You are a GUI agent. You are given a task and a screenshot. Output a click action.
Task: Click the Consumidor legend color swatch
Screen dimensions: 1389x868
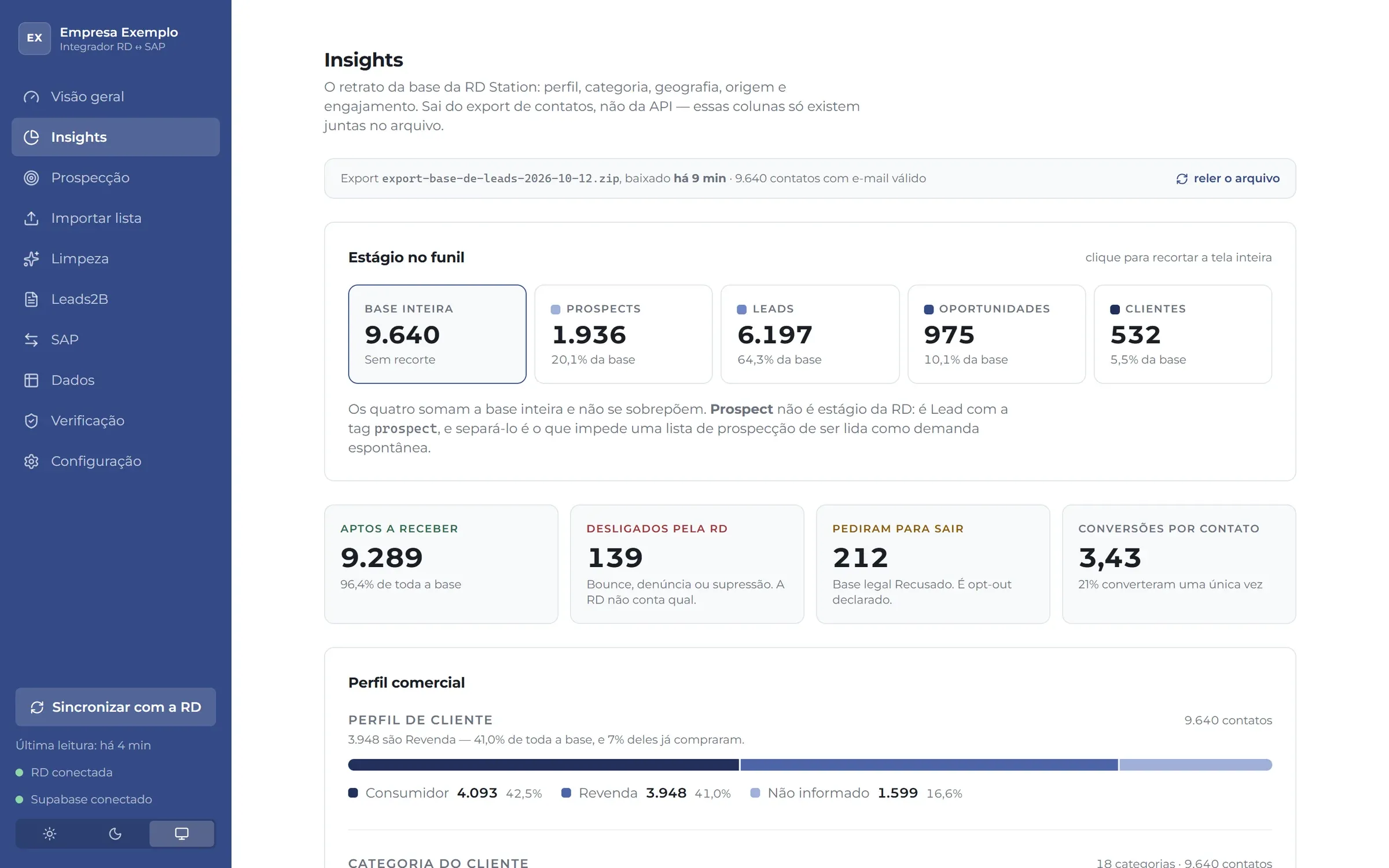point(353,793)
